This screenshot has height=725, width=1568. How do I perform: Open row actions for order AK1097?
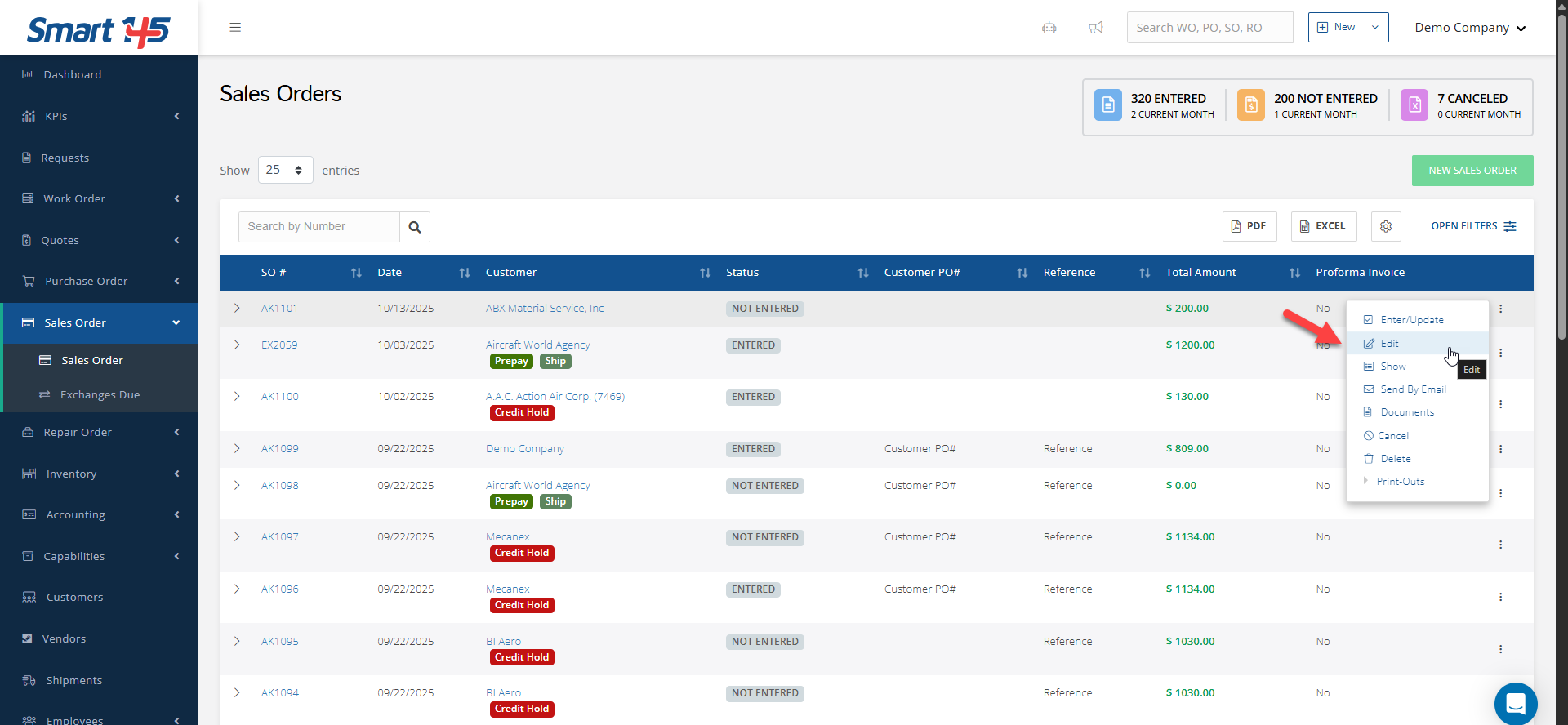coord(1500,545)
